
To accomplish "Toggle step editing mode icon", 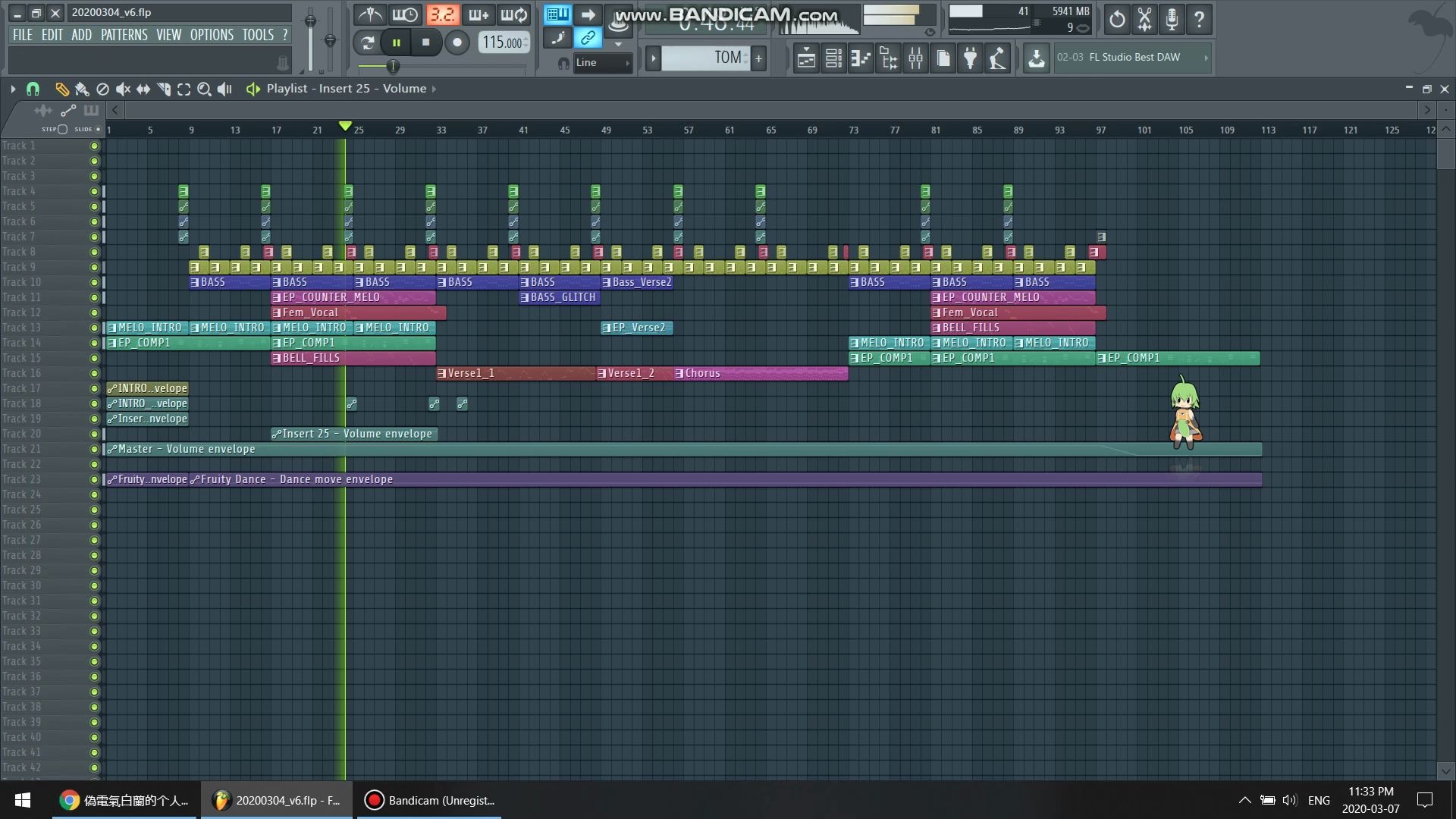I will [557, 38].
